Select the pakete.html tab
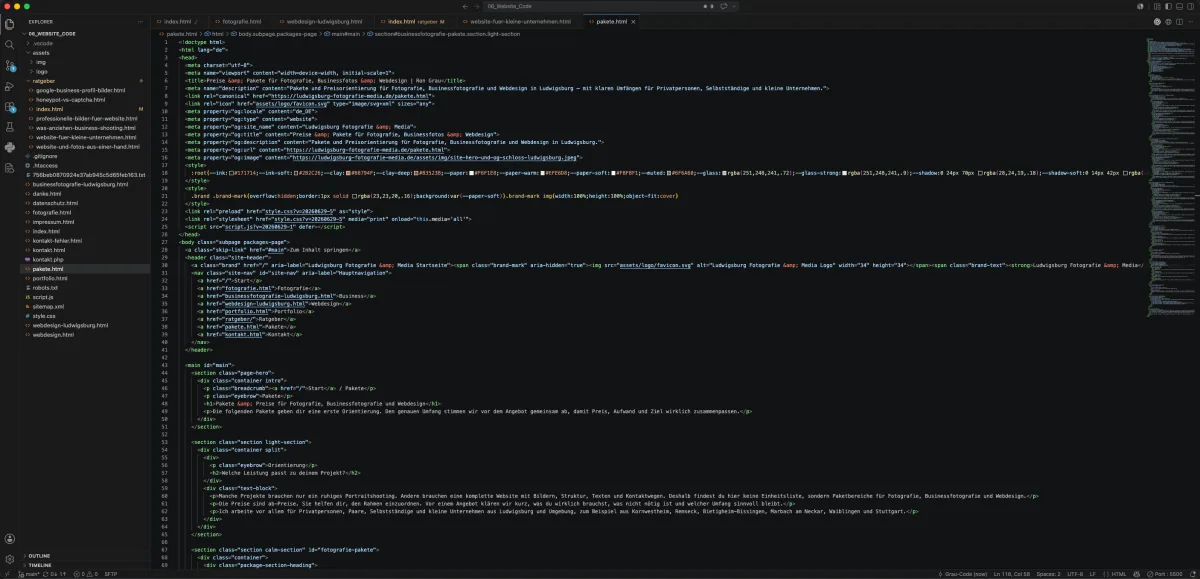The height and width of the screenshot is (579, 1200). click(611, 21)
